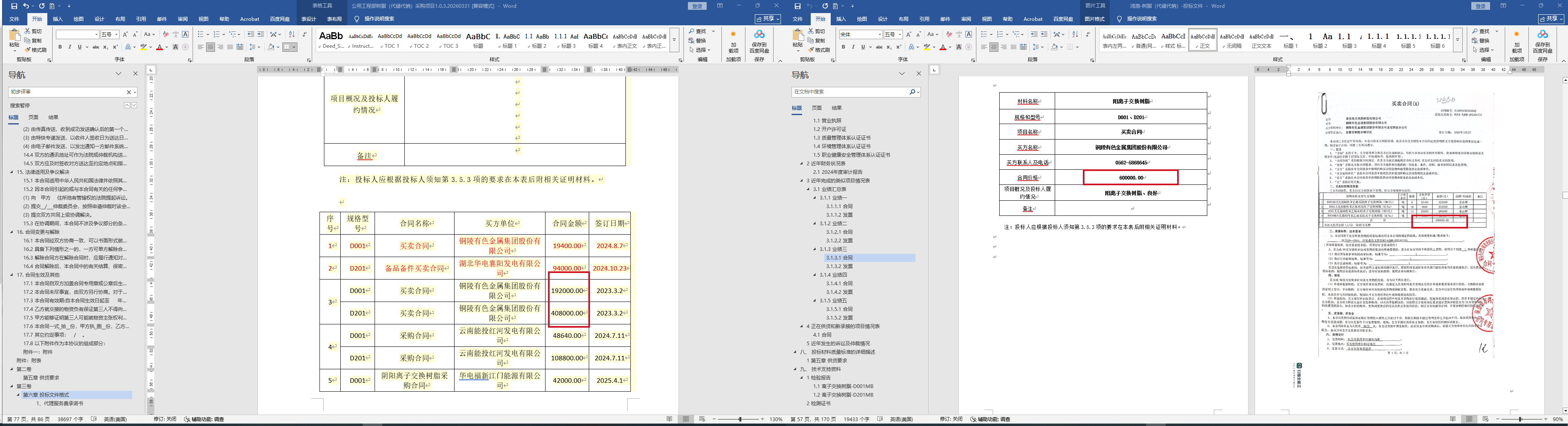The width and height of the screenshot is (1568, 426).
Task: Toggle Bold in the 采购项目 window ribbon
Action: (x=60, y=47)
